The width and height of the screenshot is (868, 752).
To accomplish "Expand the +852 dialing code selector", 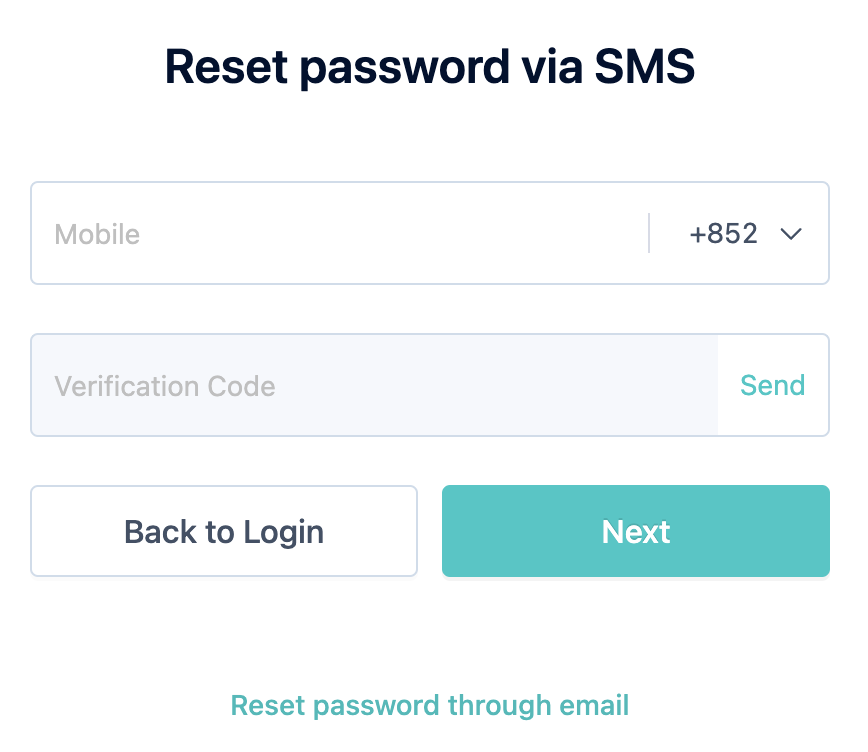I will coord(745,233).
